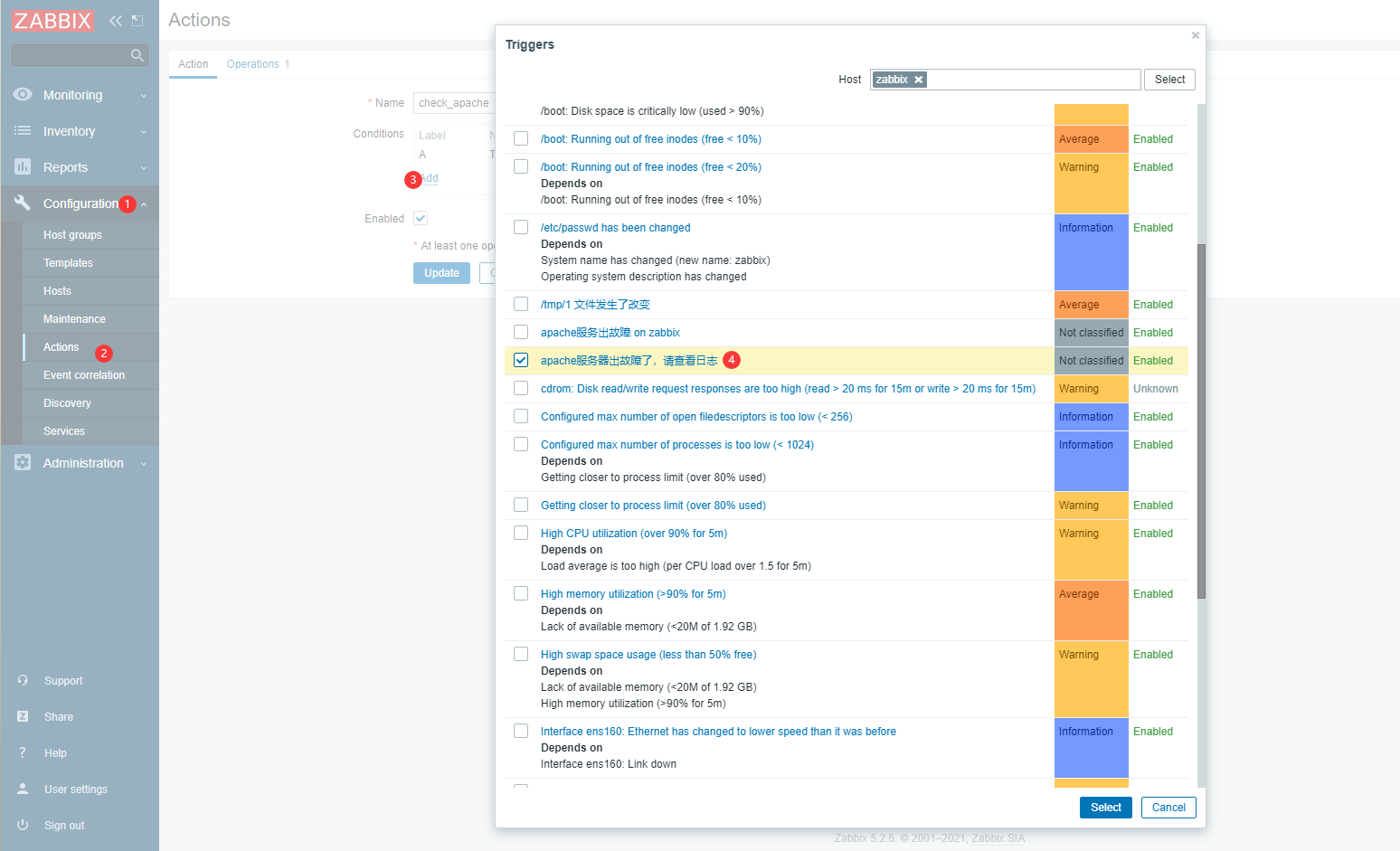Tick the /etc/passwd has been changed checkbox
The image size is (1400, 851).
pos(521,227)
